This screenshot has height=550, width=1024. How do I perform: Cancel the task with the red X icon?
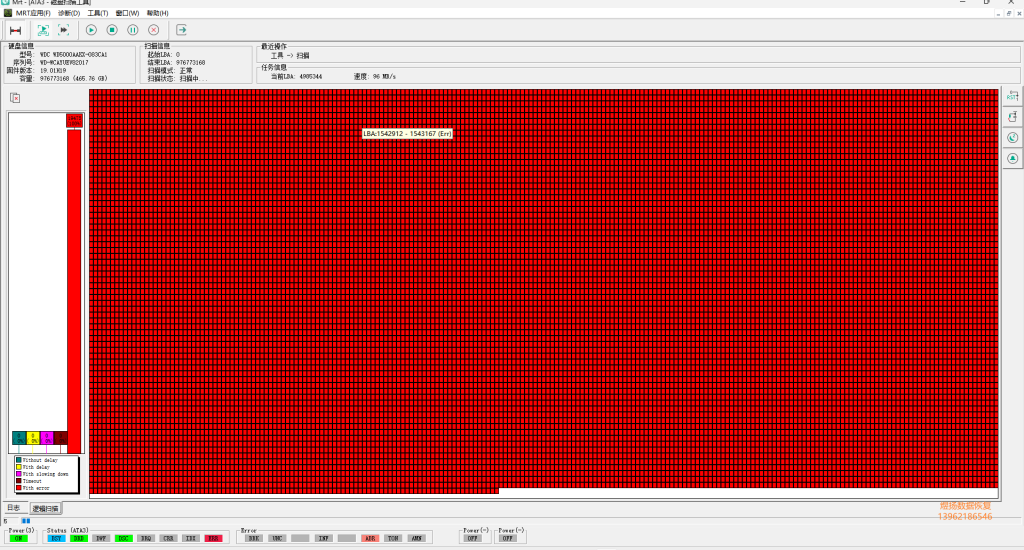click(x=154, y=30)
